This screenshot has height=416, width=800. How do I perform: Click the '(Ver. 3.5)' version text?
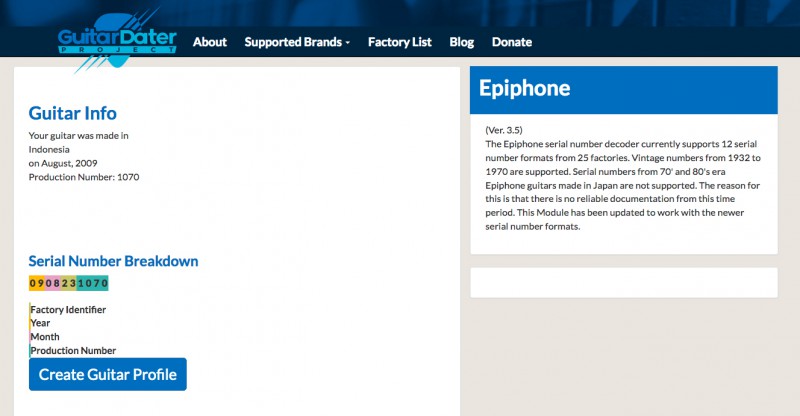pos(504,131)
